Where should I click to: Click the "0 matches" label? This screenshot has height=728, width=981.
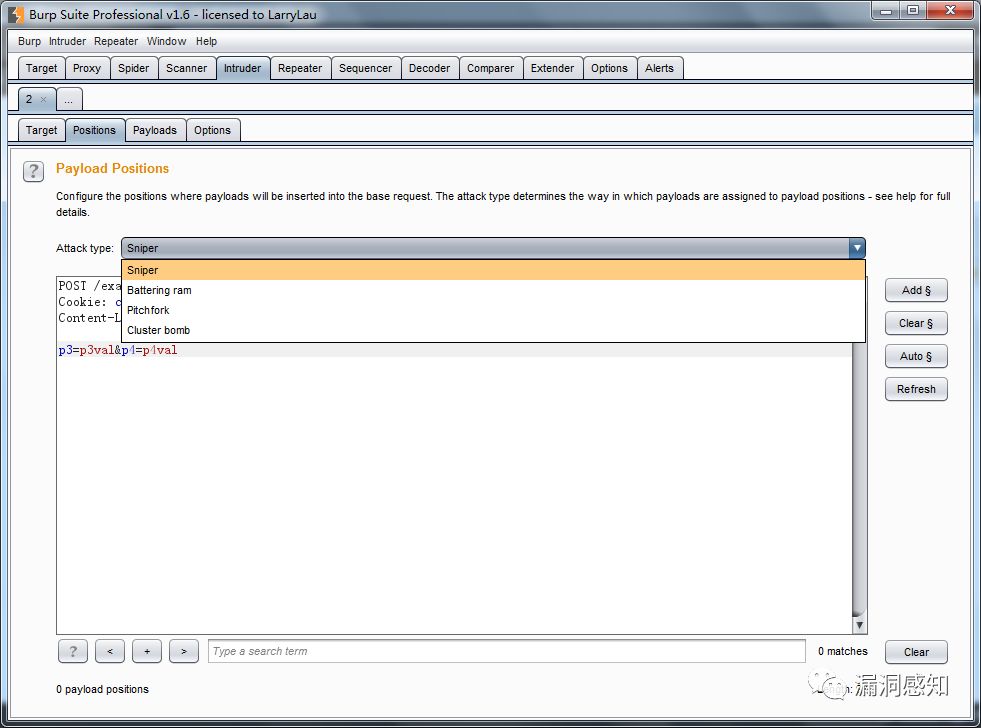click(843, 652)
